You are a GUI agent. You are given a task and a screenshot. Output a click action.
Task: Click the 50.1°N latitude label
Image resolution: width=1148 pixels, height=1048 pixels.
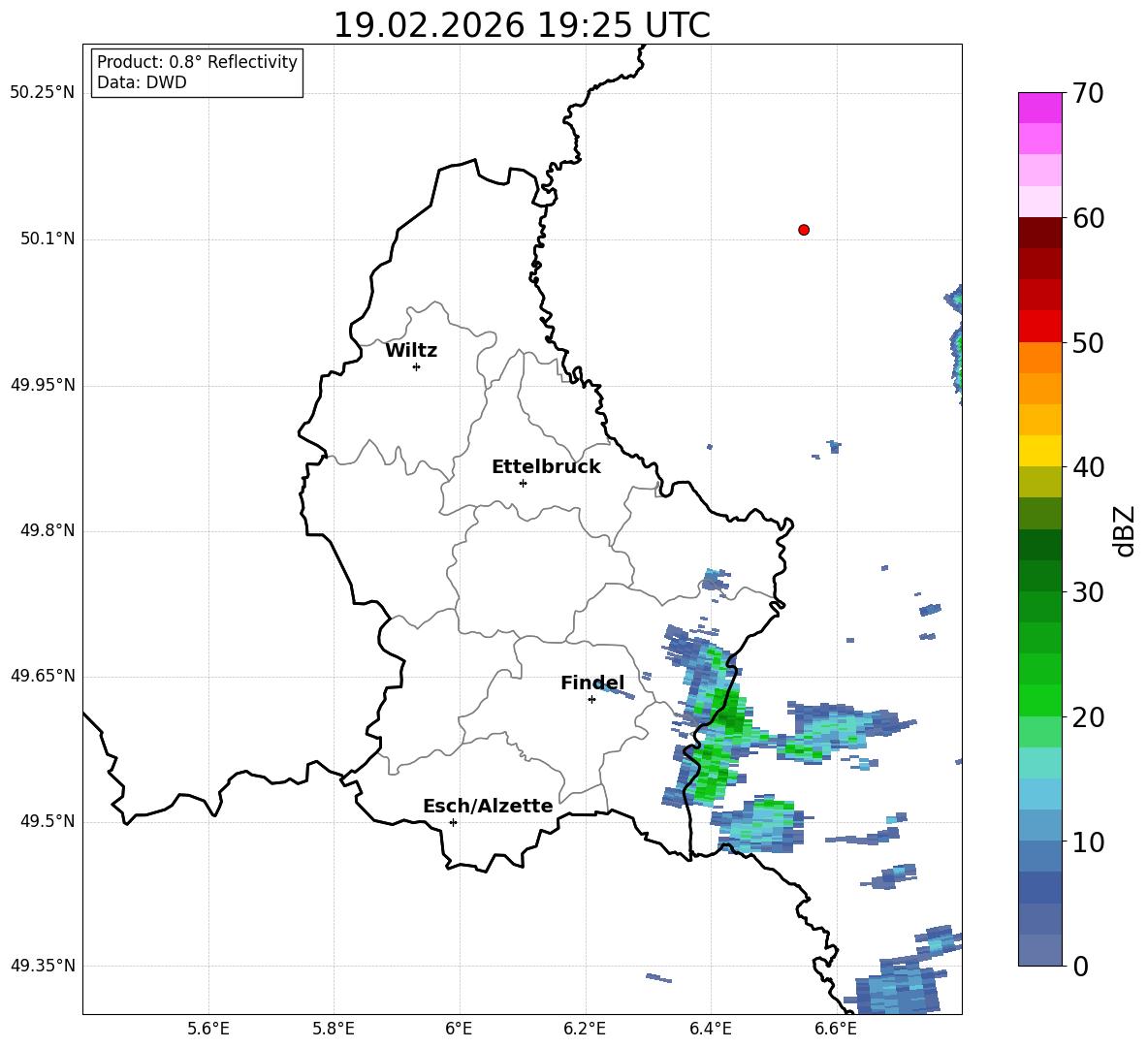pos(48,238)
